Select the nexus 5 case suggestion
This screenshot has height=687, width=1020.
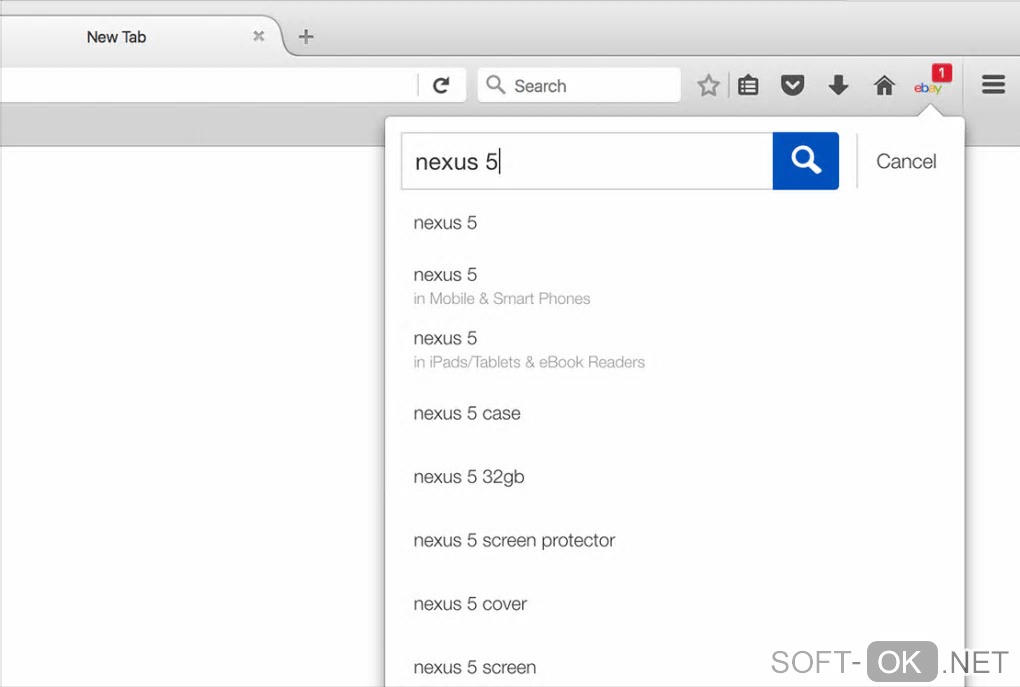point(467,413)
